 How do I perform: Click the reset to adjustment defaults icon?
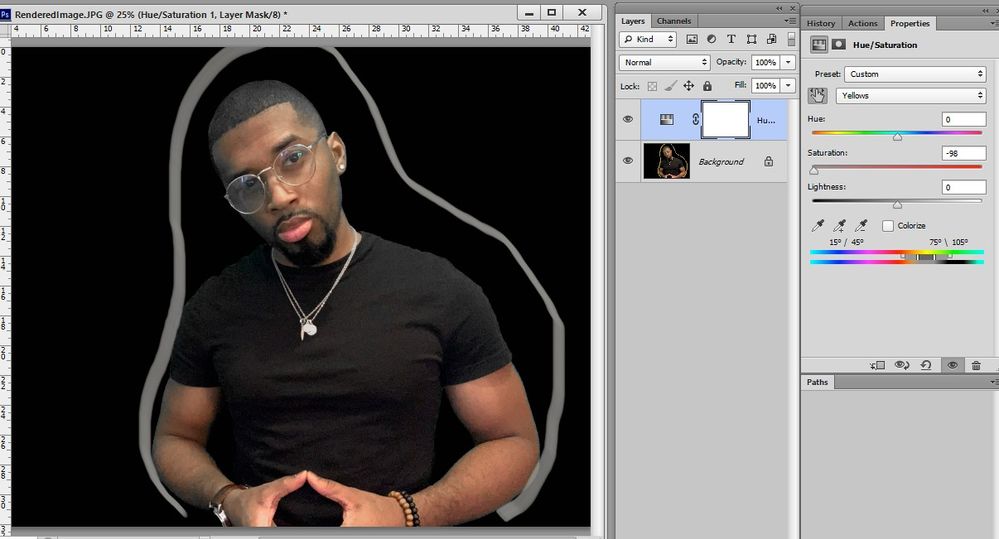pos(926,365)
